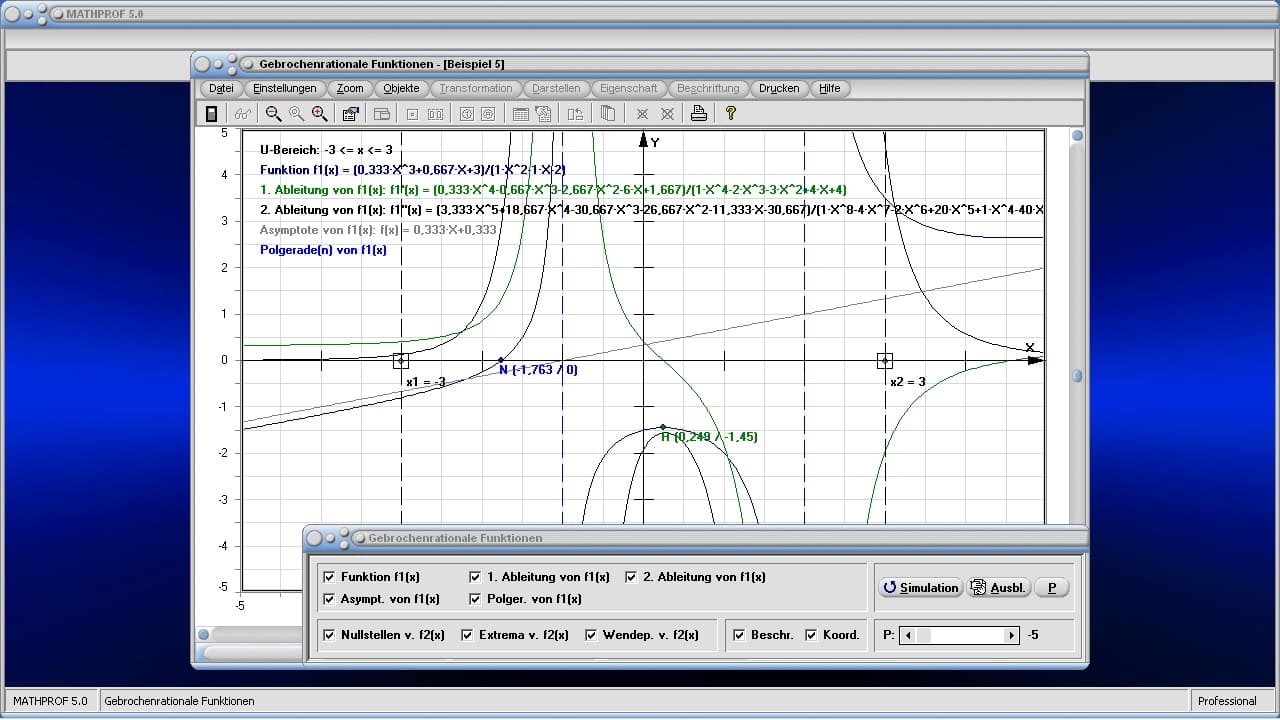Click the greyed Transformation menu
Image resolution: width=1280 pixels, height=720 pixels.
[x=476, y=88]
